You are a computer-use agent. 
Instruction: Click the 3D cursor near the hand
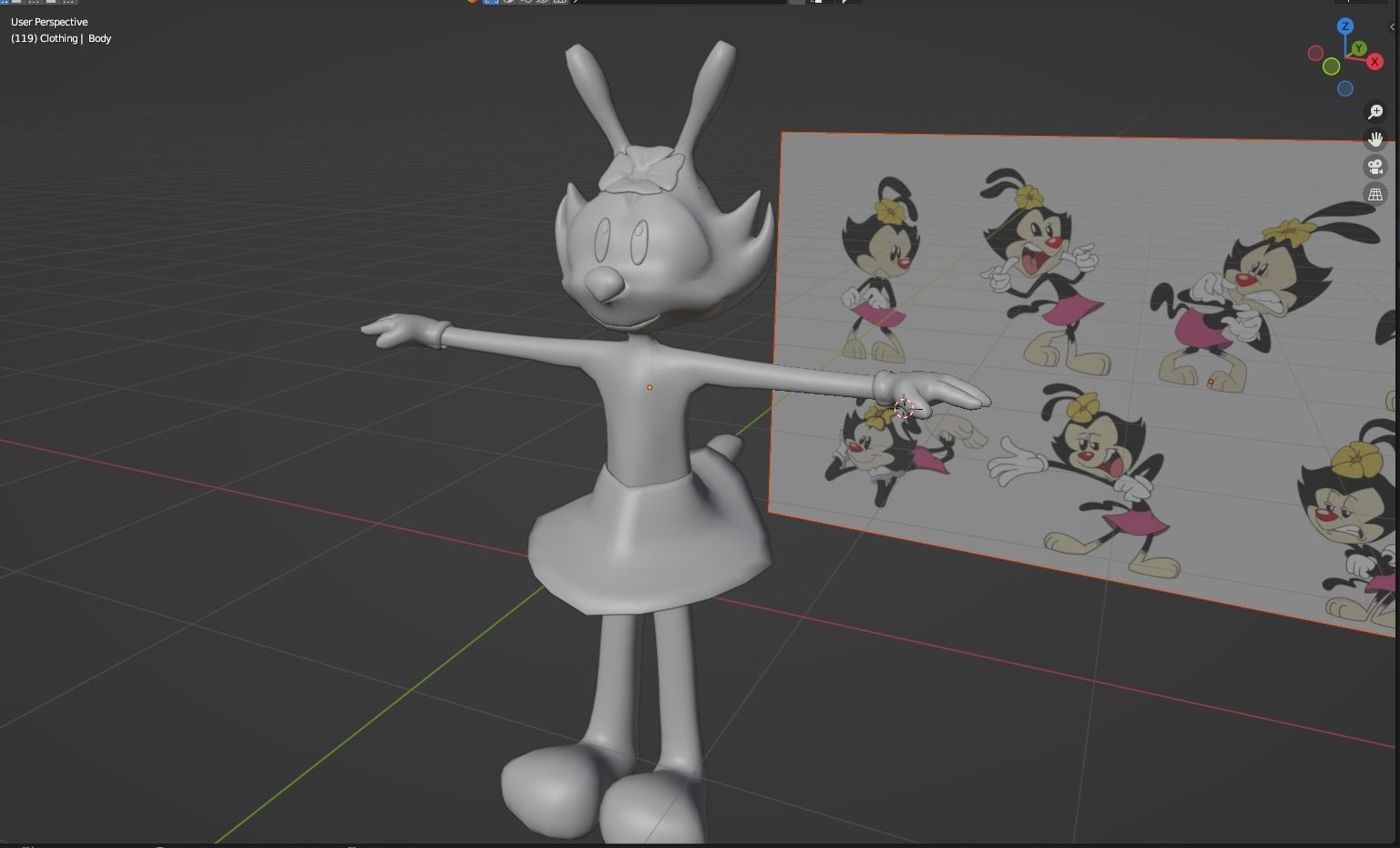[904, 408]
